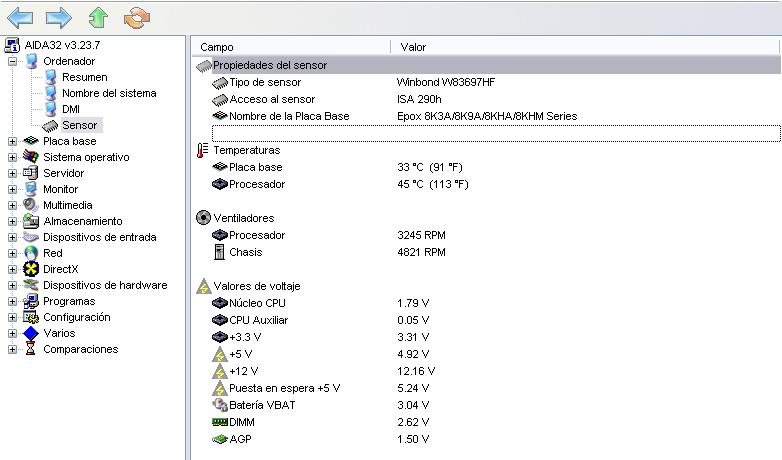Expand the Sistema operativo node
Image resolution: width=782 pixels, height=460 pixels.
(x=12, y=157)
